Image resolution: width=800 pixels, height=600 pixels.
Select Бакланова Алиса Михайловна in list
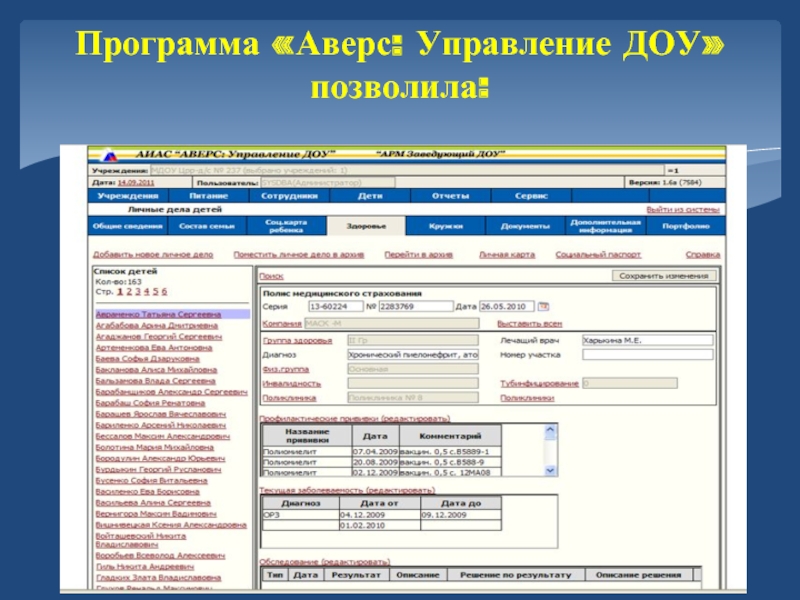(x=156, y=370)
